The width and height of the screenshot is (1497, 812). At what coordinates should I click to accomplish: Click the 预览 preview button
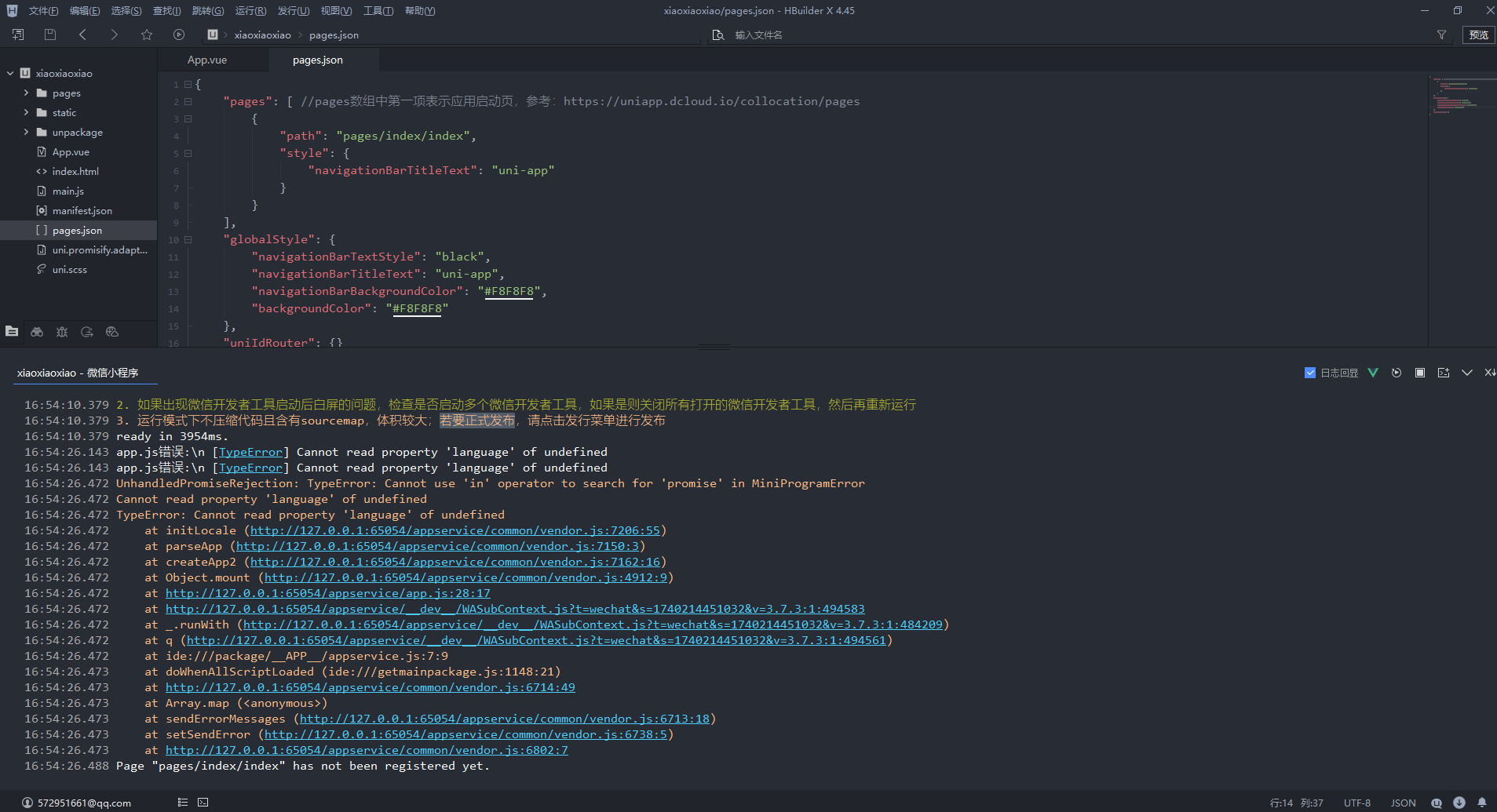click(1478, 35)
